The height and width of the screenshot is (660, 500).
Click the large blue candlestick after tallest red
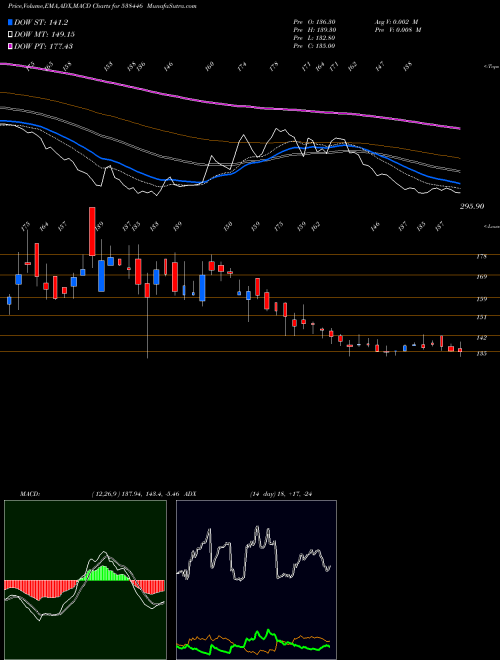101,276
